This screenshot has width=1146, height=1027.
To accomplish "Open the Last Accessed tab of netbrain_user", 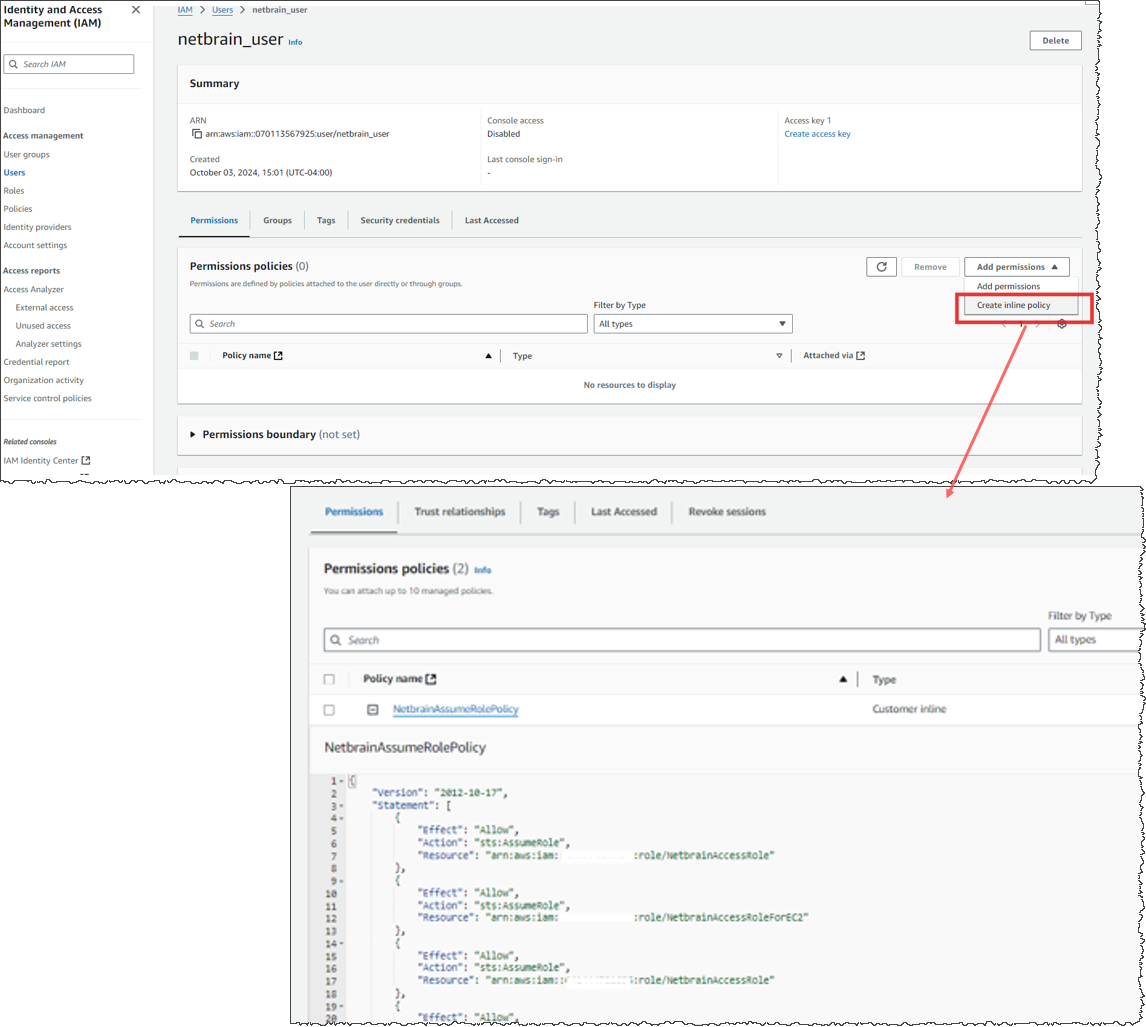I will pos(491,220).
